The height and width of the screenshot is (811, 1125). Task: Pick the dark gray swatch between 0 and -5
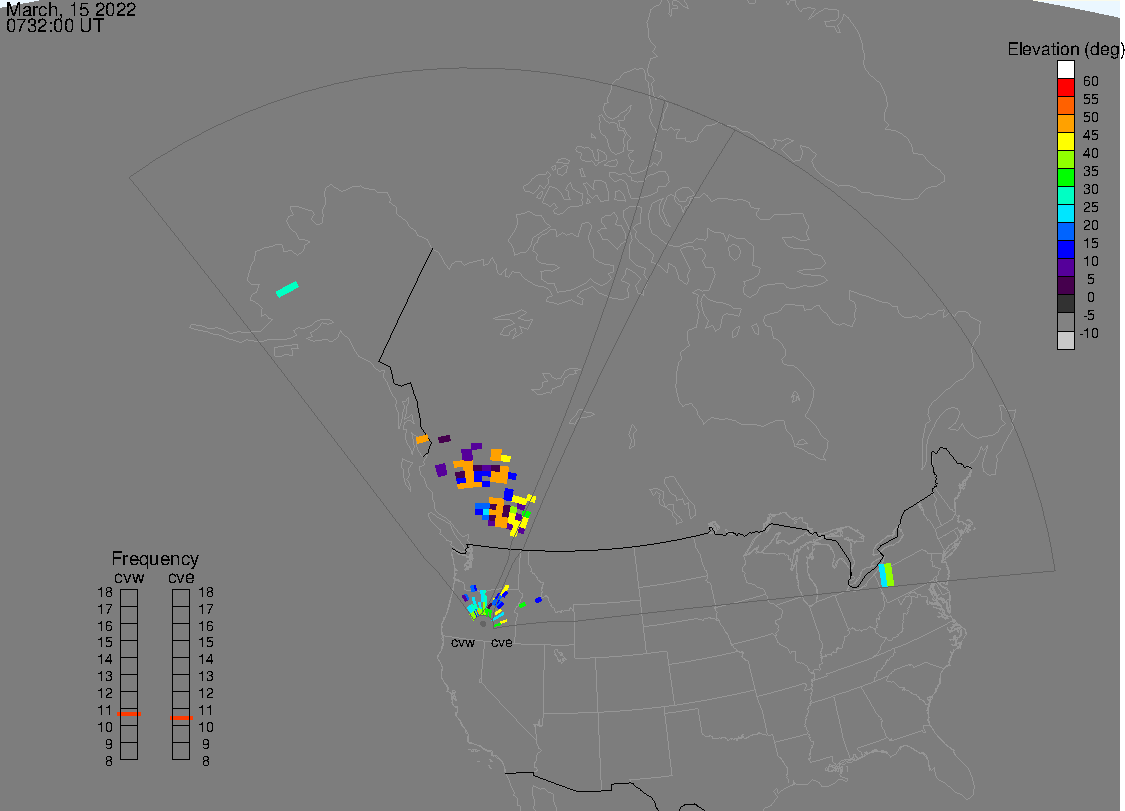point(1065,303)
